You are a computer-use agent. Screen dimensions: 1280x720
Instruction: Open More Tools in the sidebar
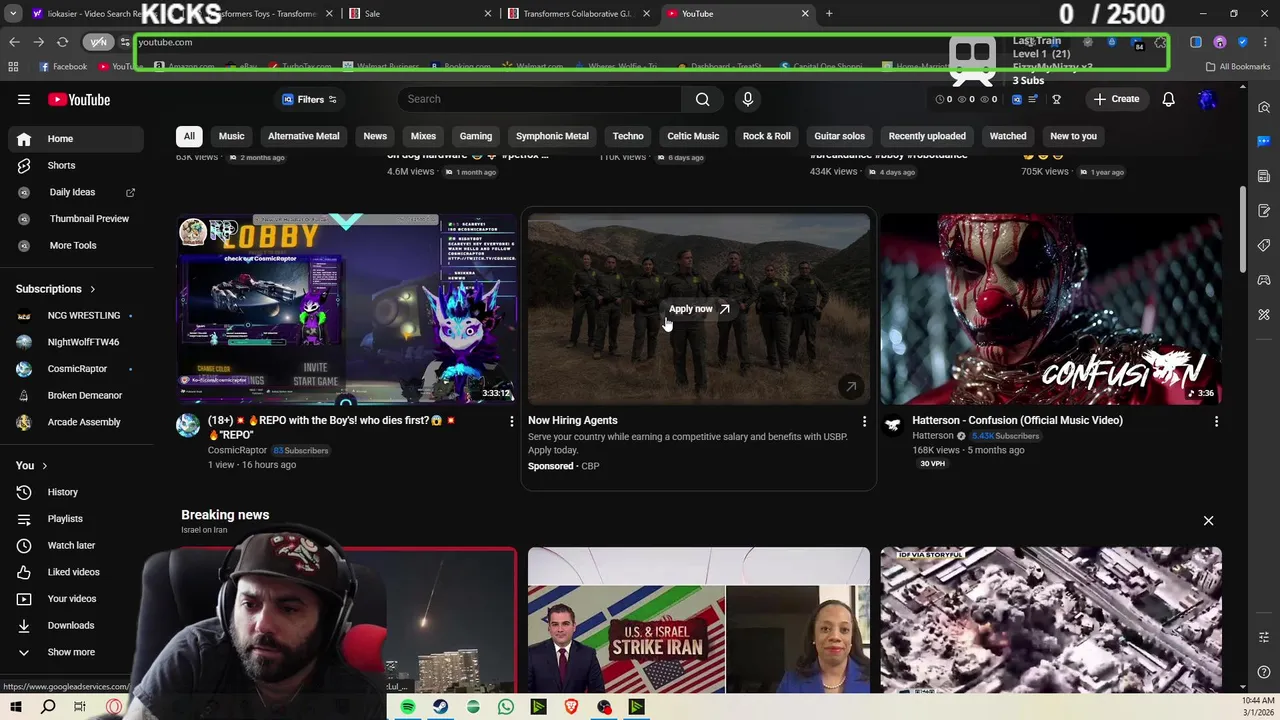78,245
